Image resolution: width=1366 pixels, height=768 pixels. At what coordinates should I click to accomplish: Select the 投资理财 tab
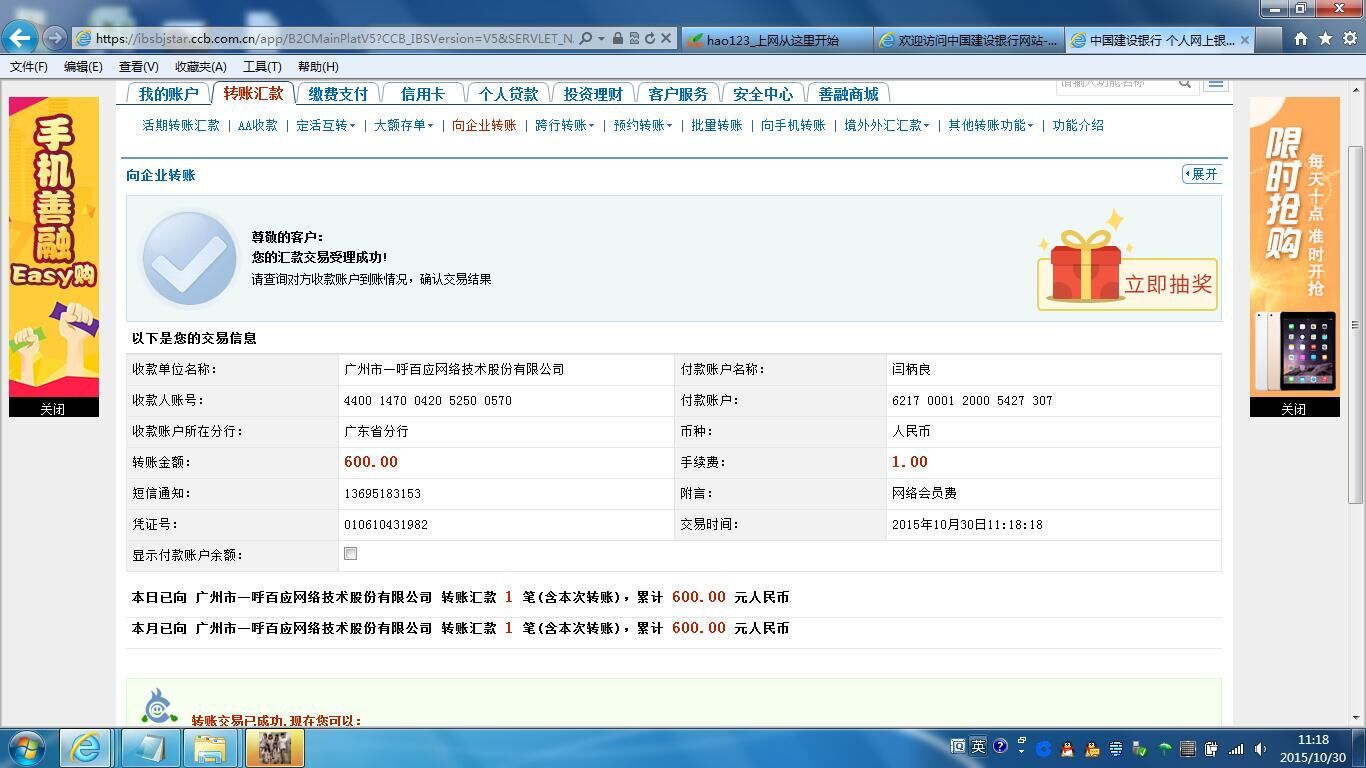coord(592,94)
